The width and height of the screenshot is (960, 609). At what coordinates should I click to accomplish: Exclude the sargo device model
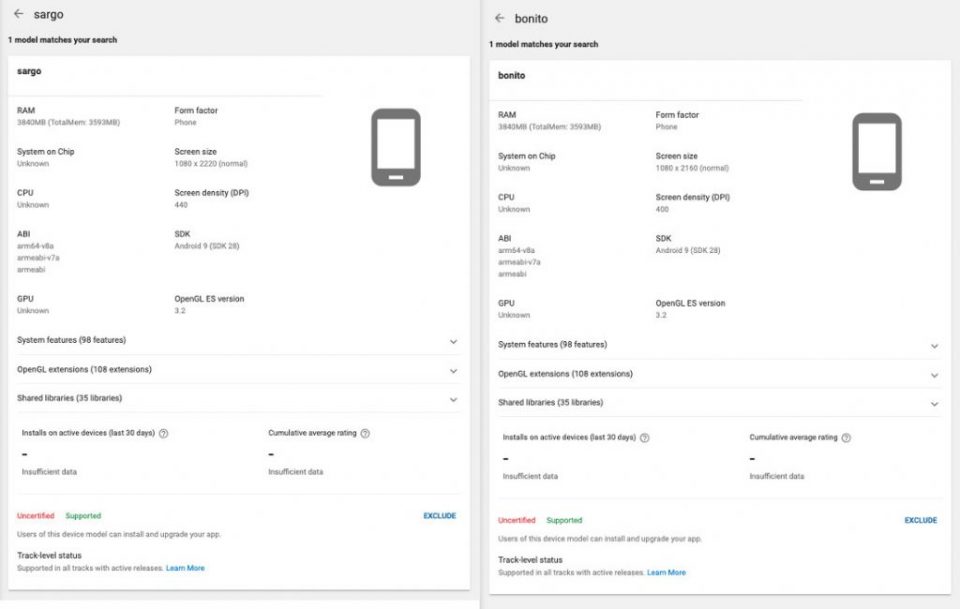coord(439,516)
